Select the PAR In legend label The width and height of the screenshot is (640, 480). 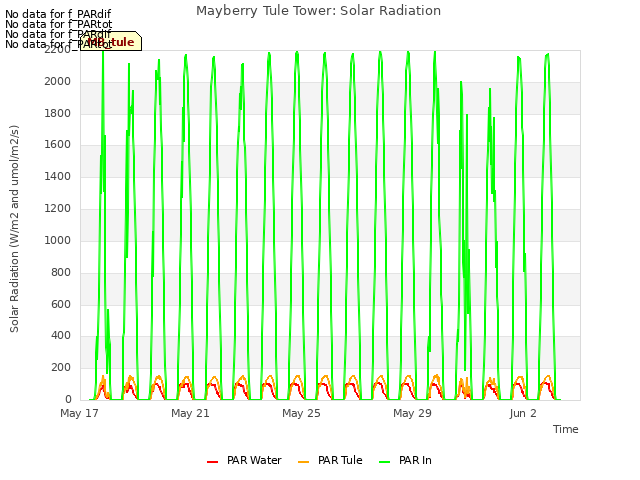click(x=415, y=460)
